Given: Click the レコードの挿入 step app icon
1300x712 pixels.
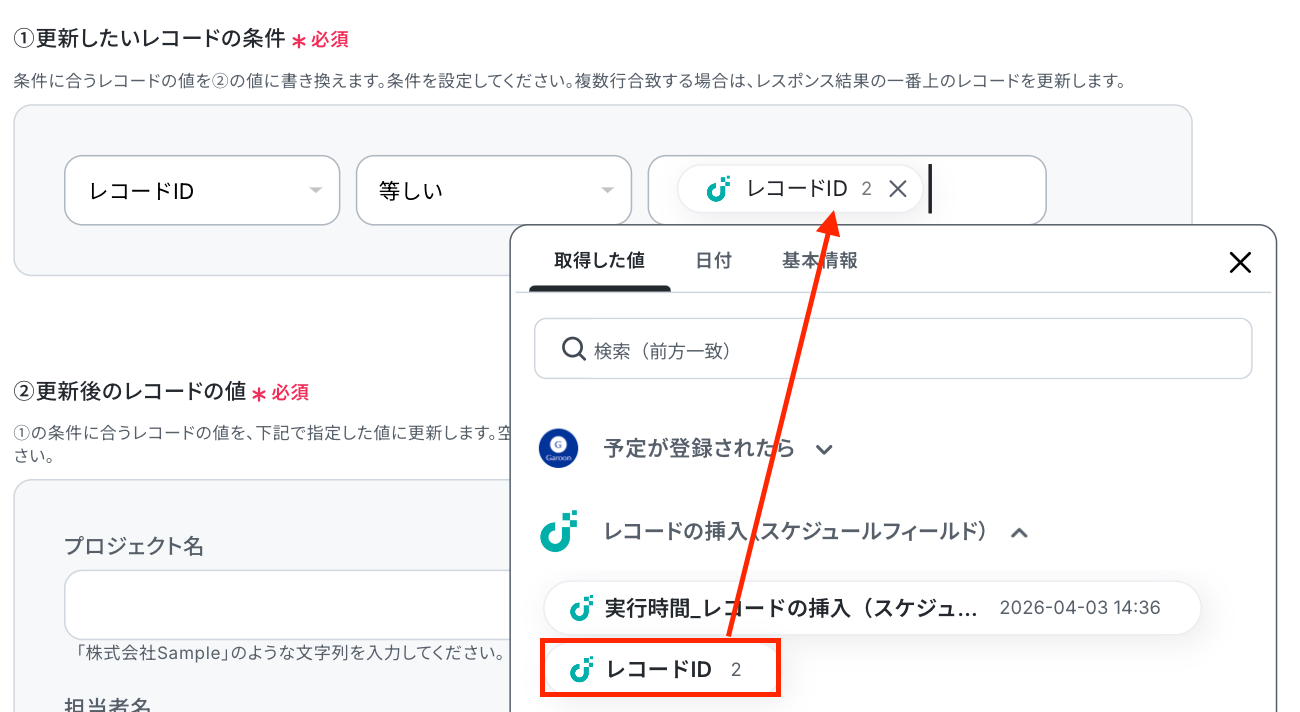Looking at the screenshot, I should click(559, 531).
